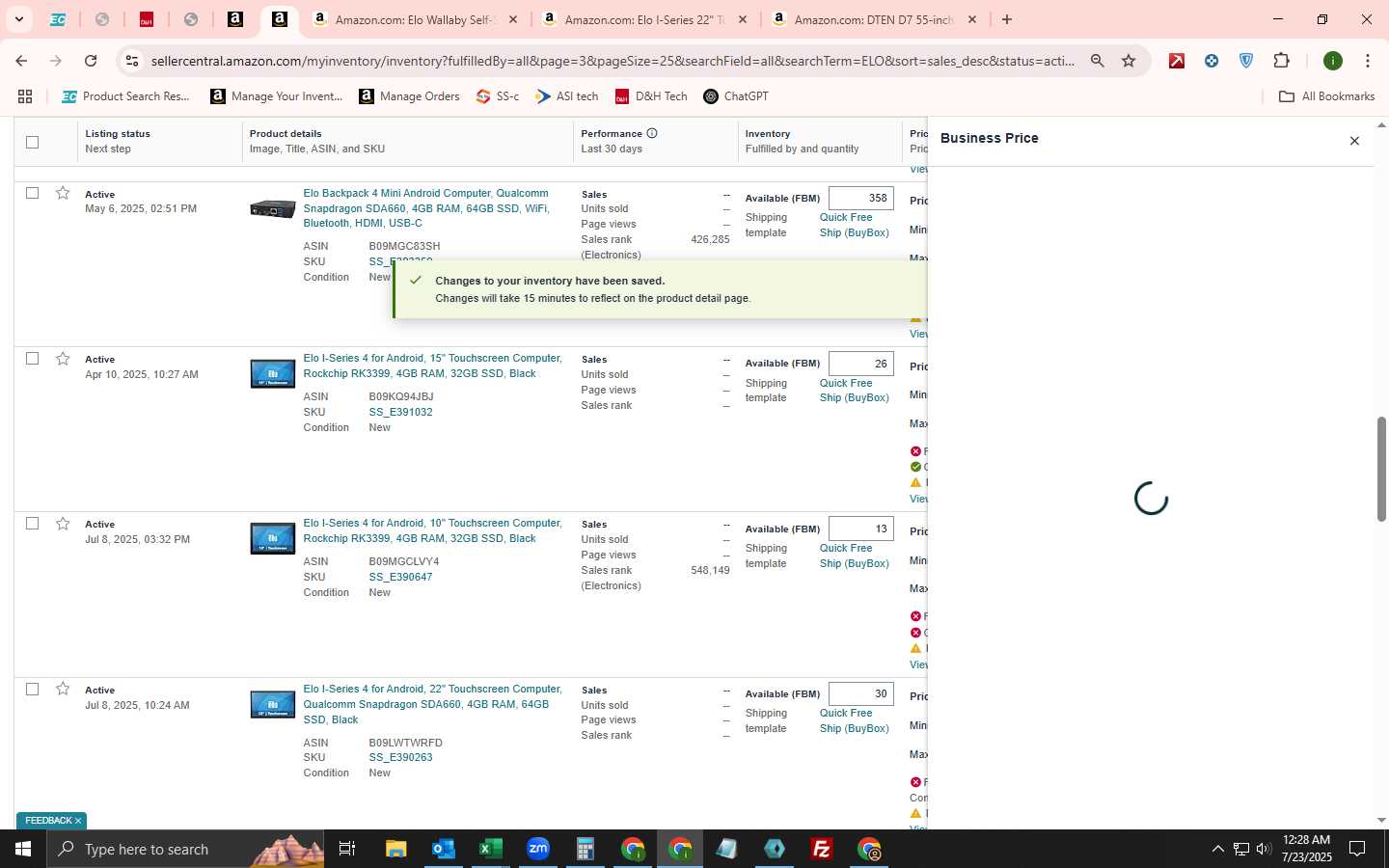1389x868 pixels.
Task: Open Product Search Res... bookmark
Action: coord(125,96)
